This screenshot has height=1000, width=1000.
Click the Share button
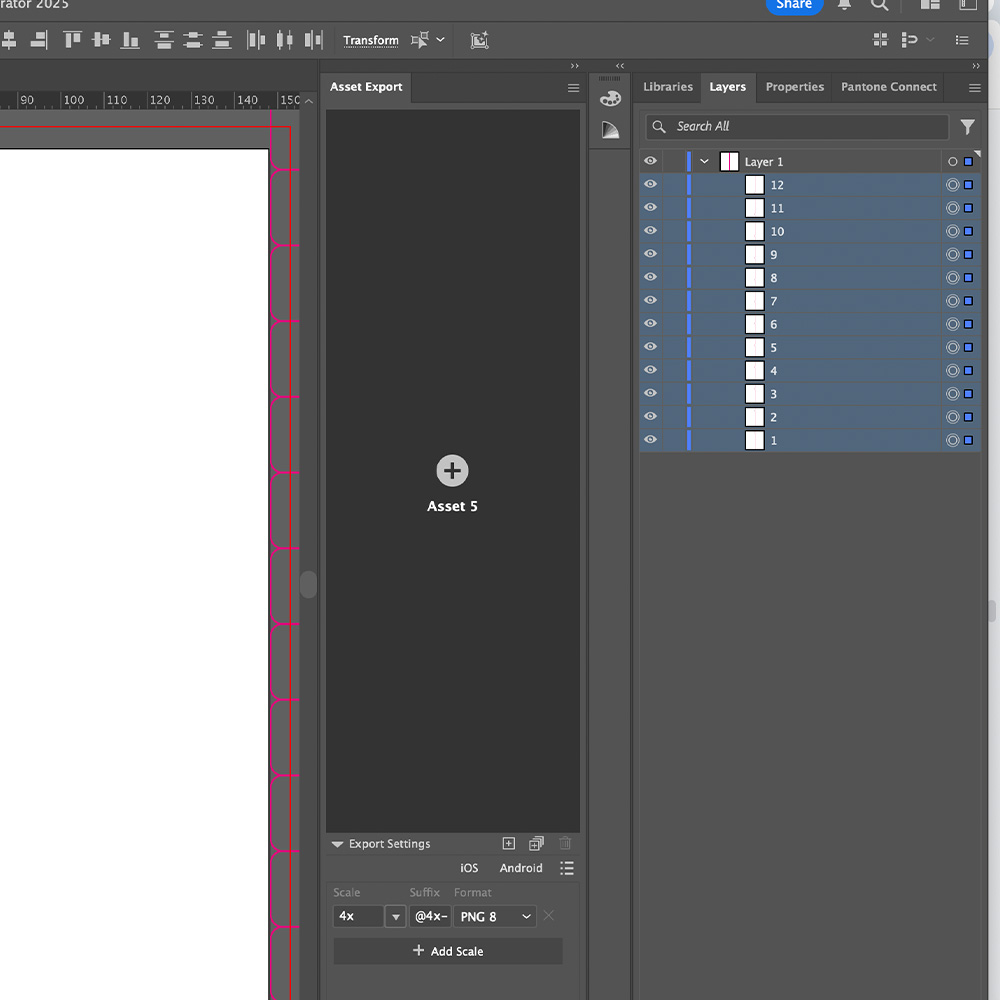point(794,4)
